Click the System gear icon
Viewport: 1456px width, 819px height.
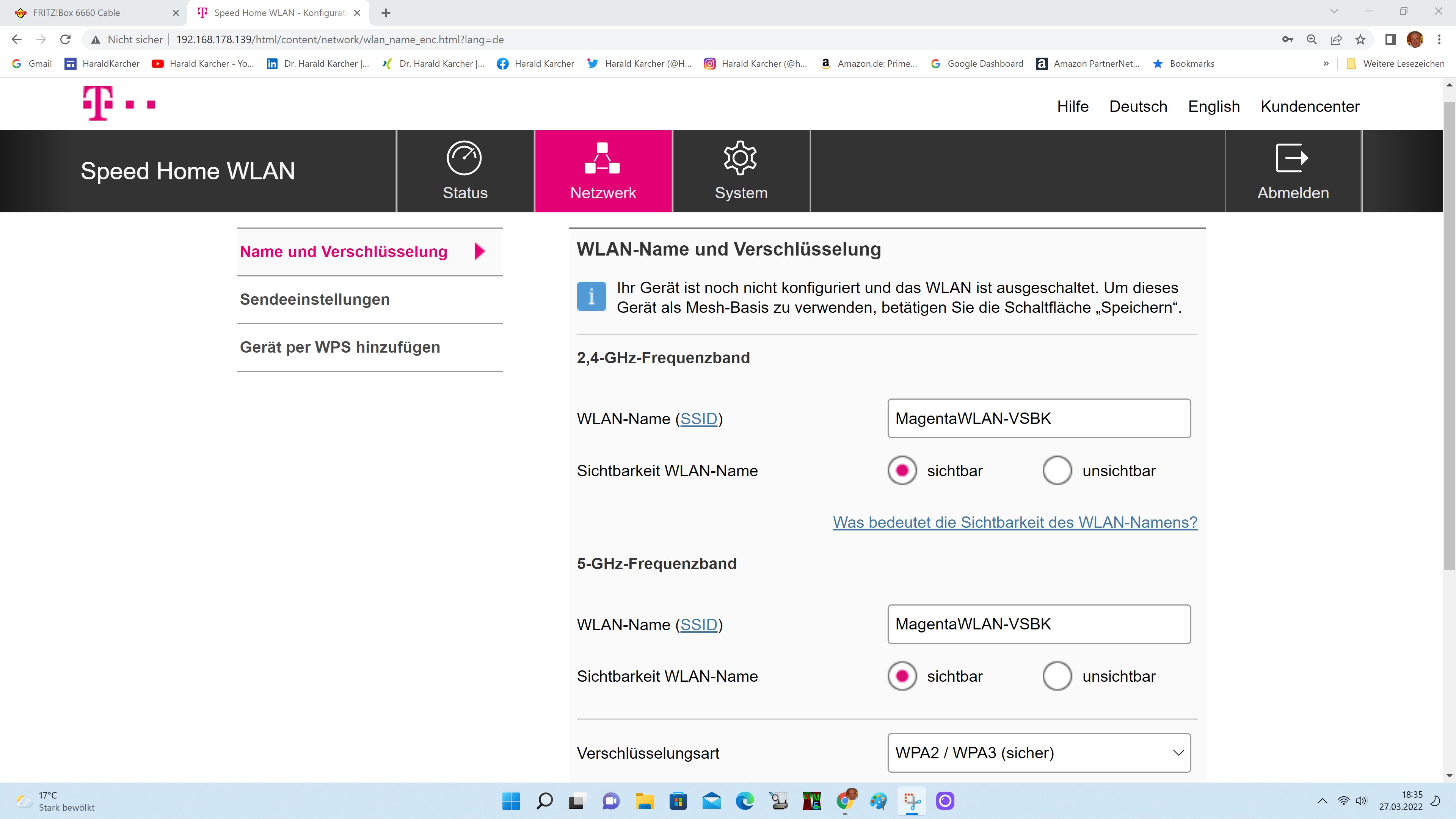pos(740,158)
